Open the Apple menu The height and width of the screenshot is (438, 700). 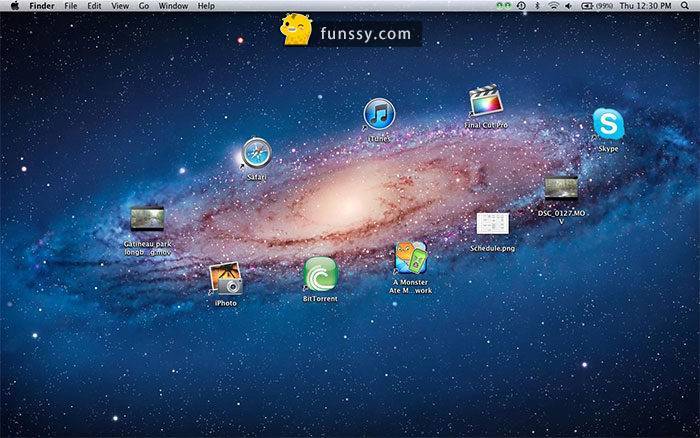(x=15, y=6)
